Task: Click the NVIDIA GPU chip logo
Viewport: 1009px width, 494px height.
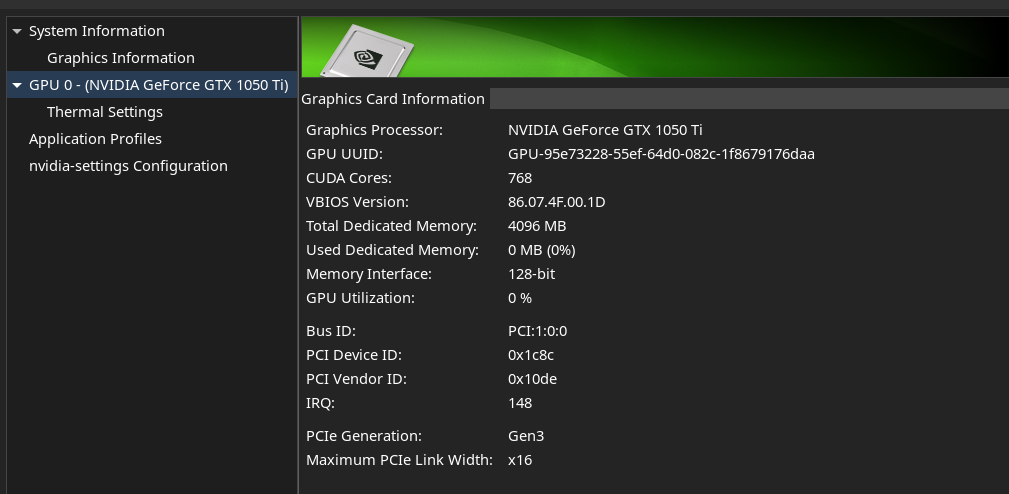Action: point(367,53)
